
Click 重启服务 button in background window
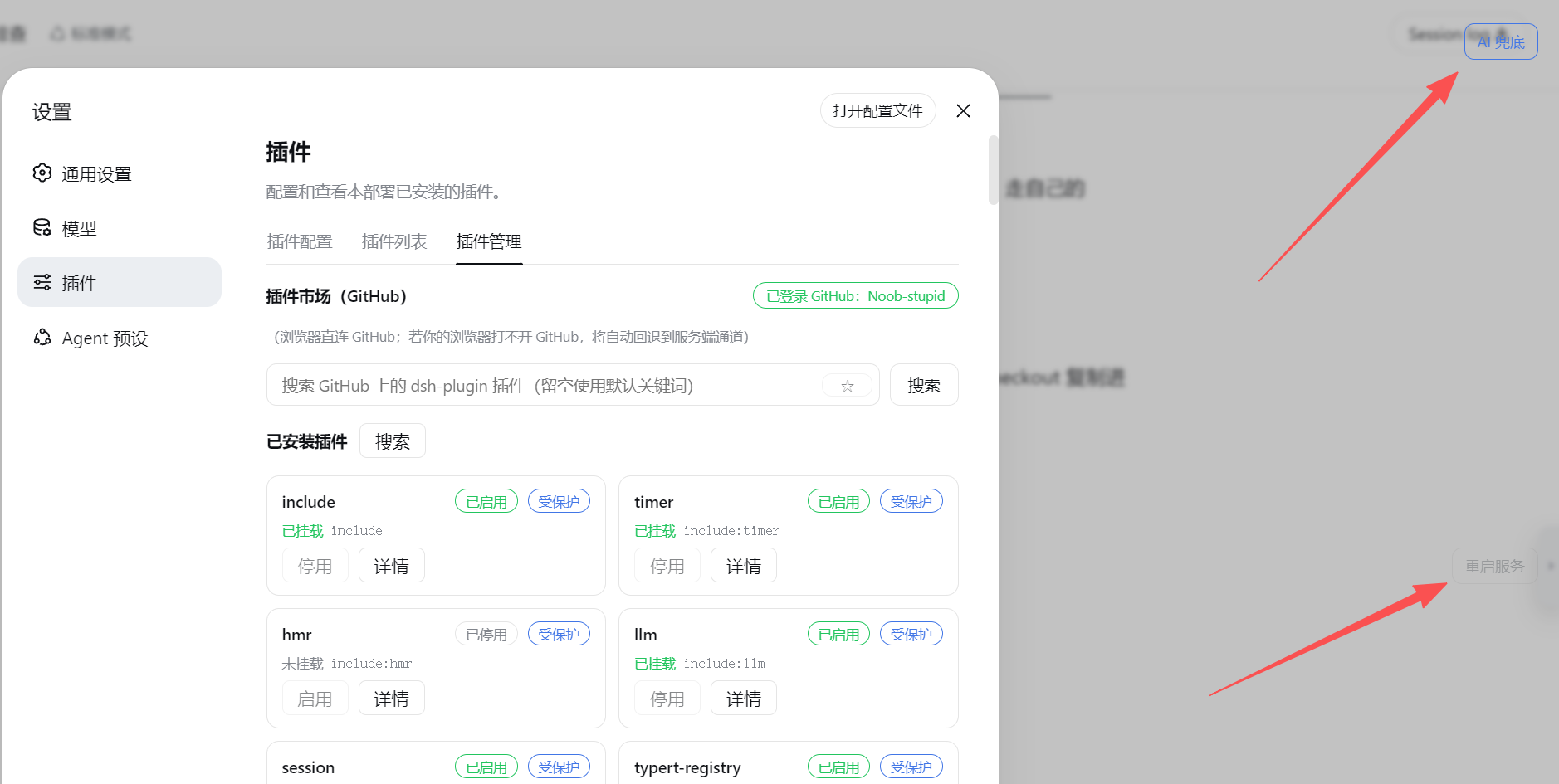pyautogui.click(x=1494, y=566)
